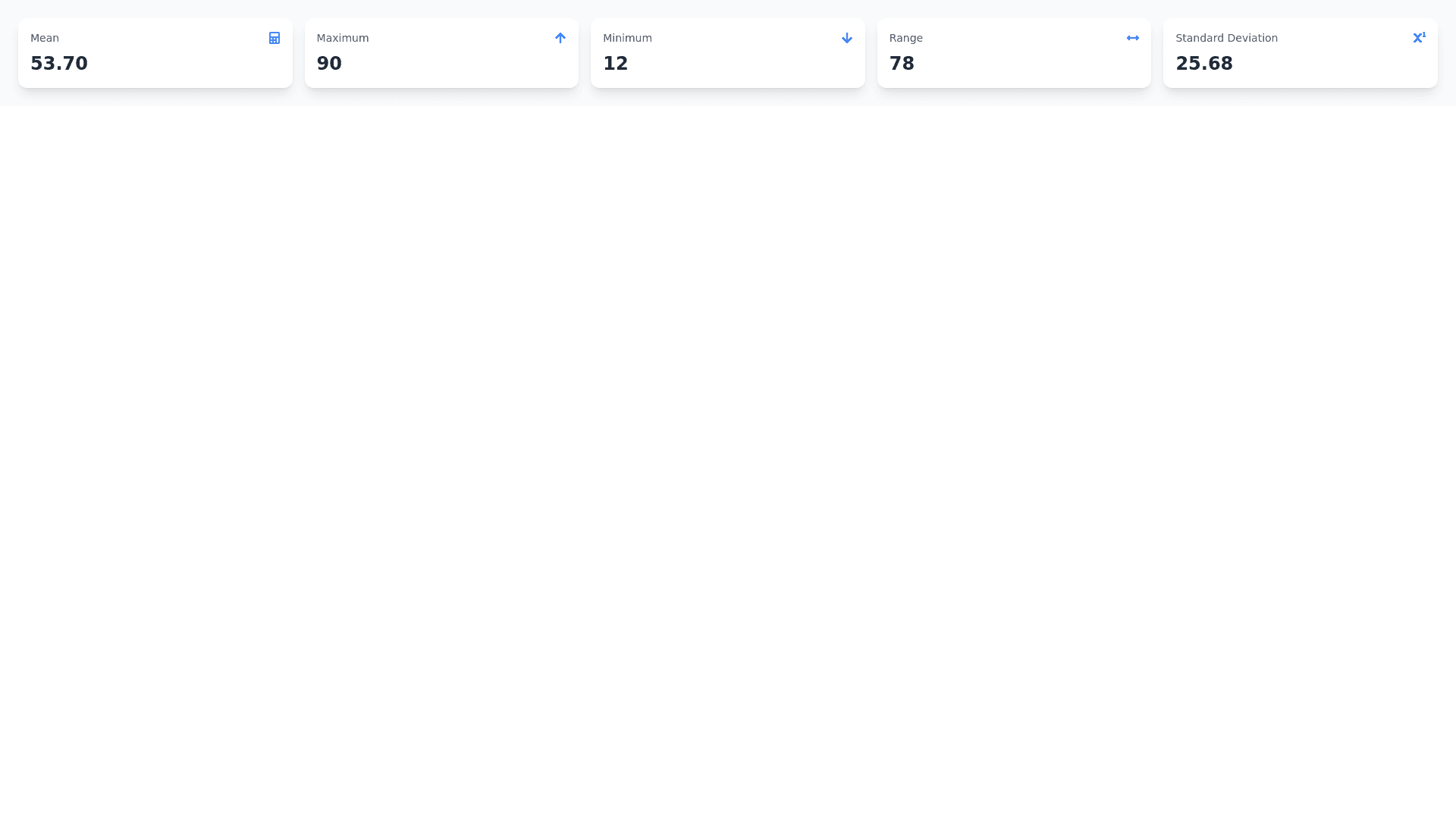Click the up arrow icon beside Maximum
The width and height of the screenshot is (1456, 819).
[x=560, y=38]
